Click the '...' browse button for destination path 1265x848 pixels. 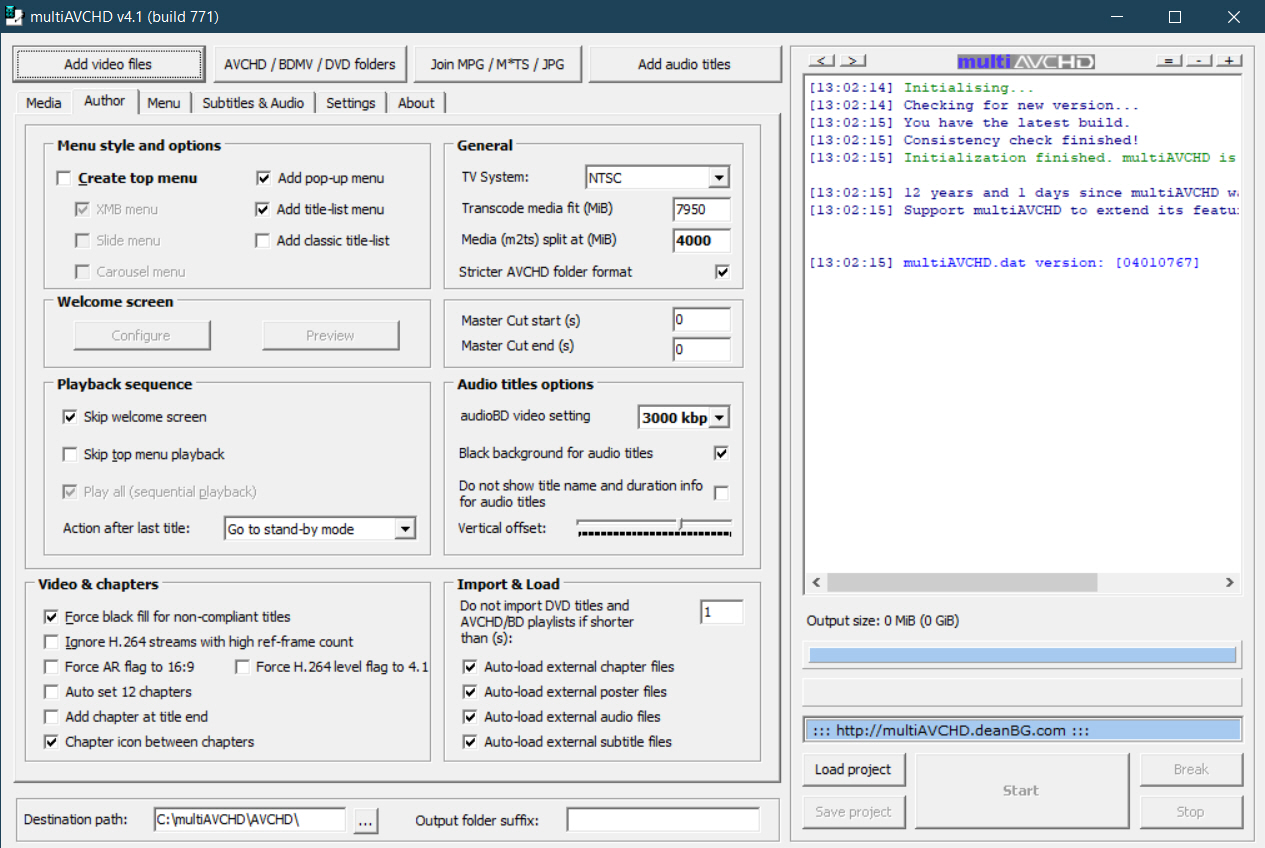click(365, 821)
